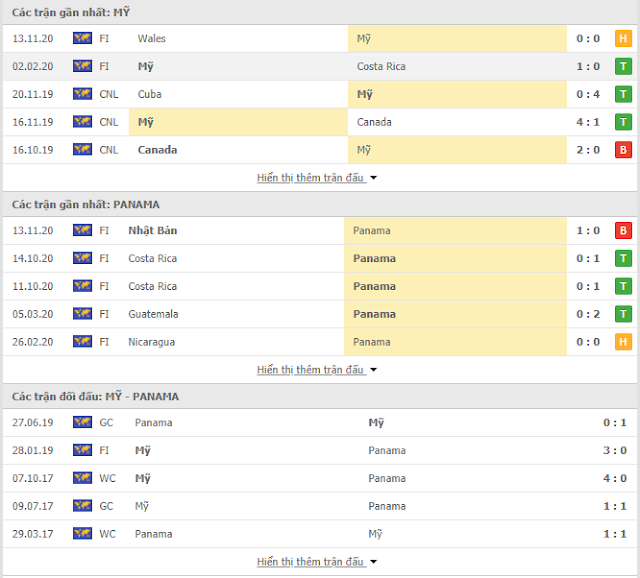640x578 pixels.
Task: Click the green T badge for Guatemala vs Panama
Action: 623,314
